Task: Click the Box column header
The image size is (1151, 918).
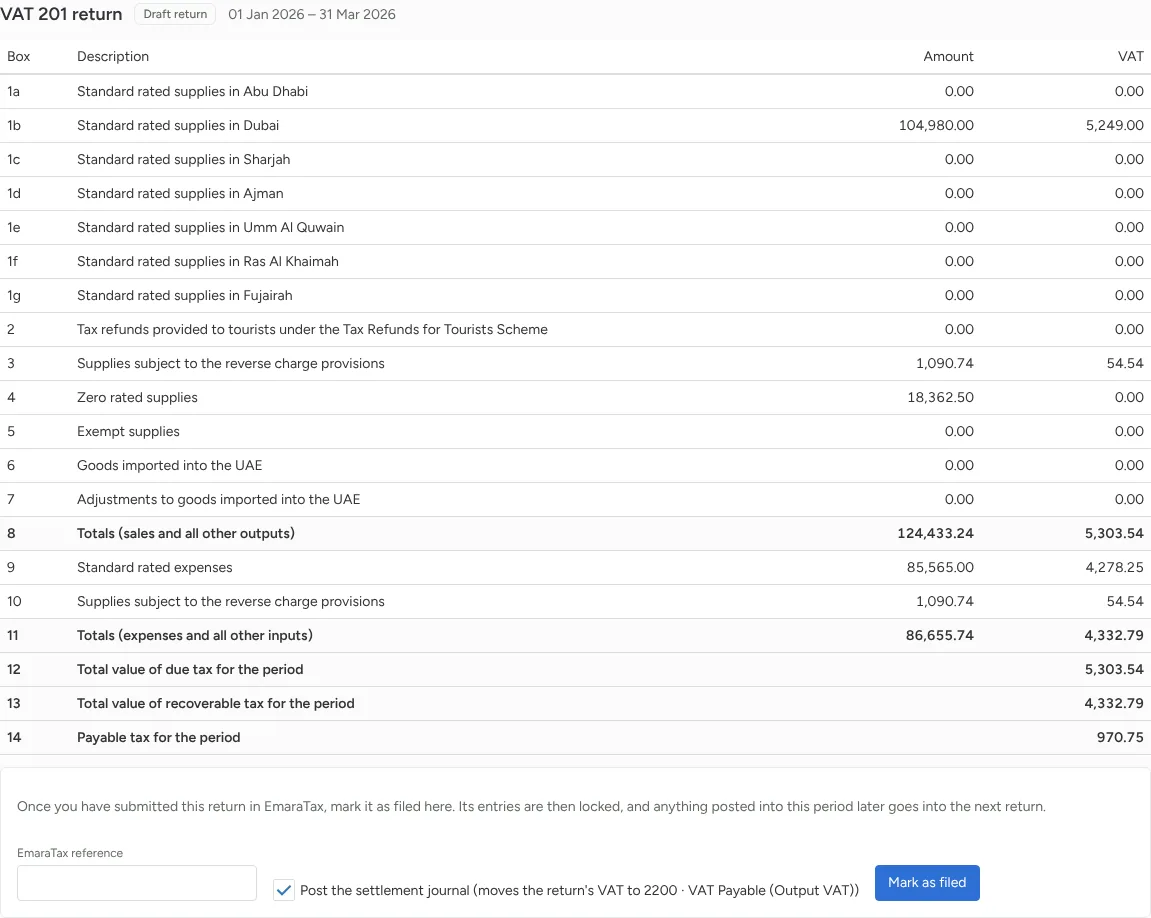Action: tap(18, 57)
